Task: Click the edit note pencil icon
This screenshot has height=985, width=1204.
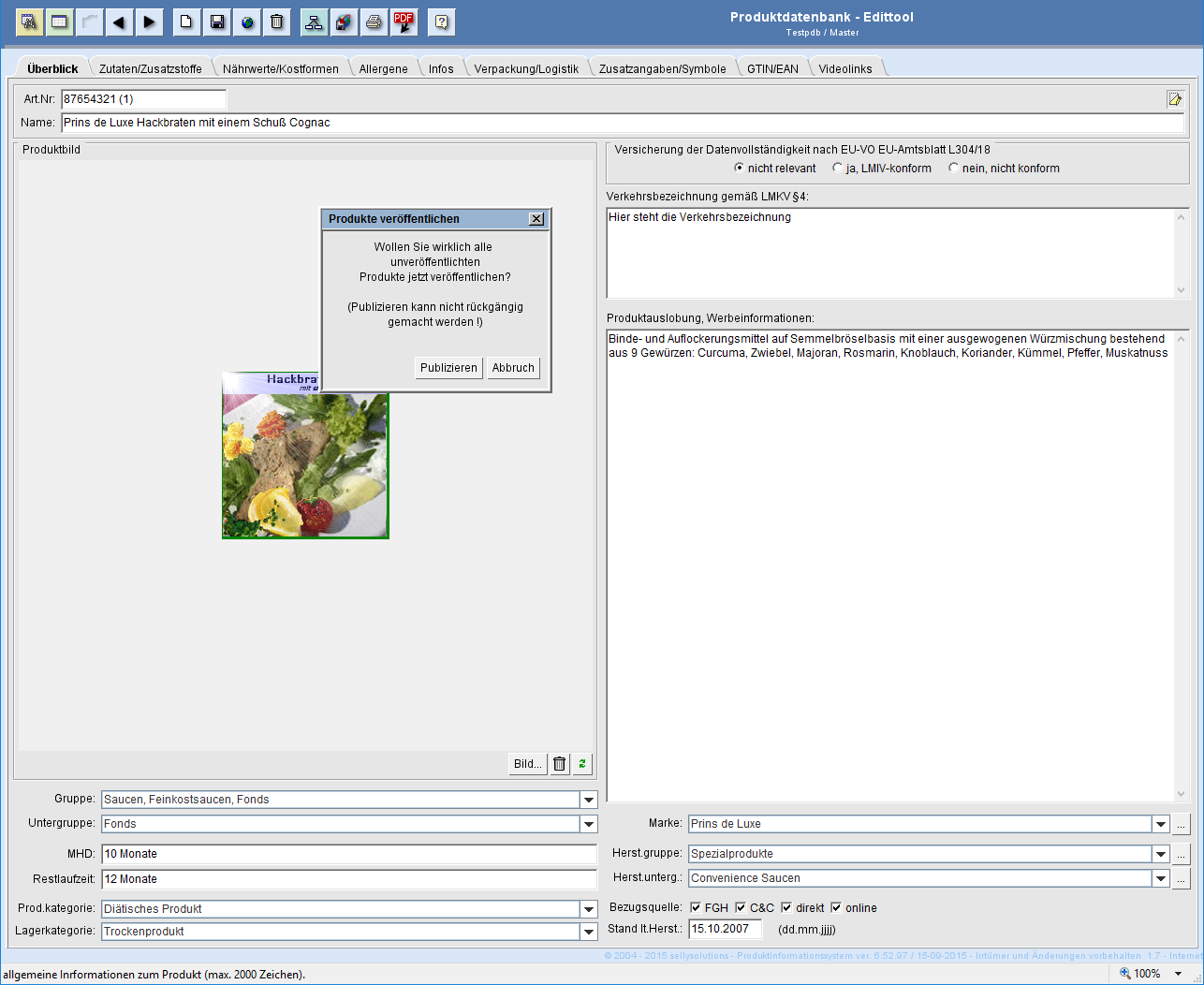Action: [1175, 98]
